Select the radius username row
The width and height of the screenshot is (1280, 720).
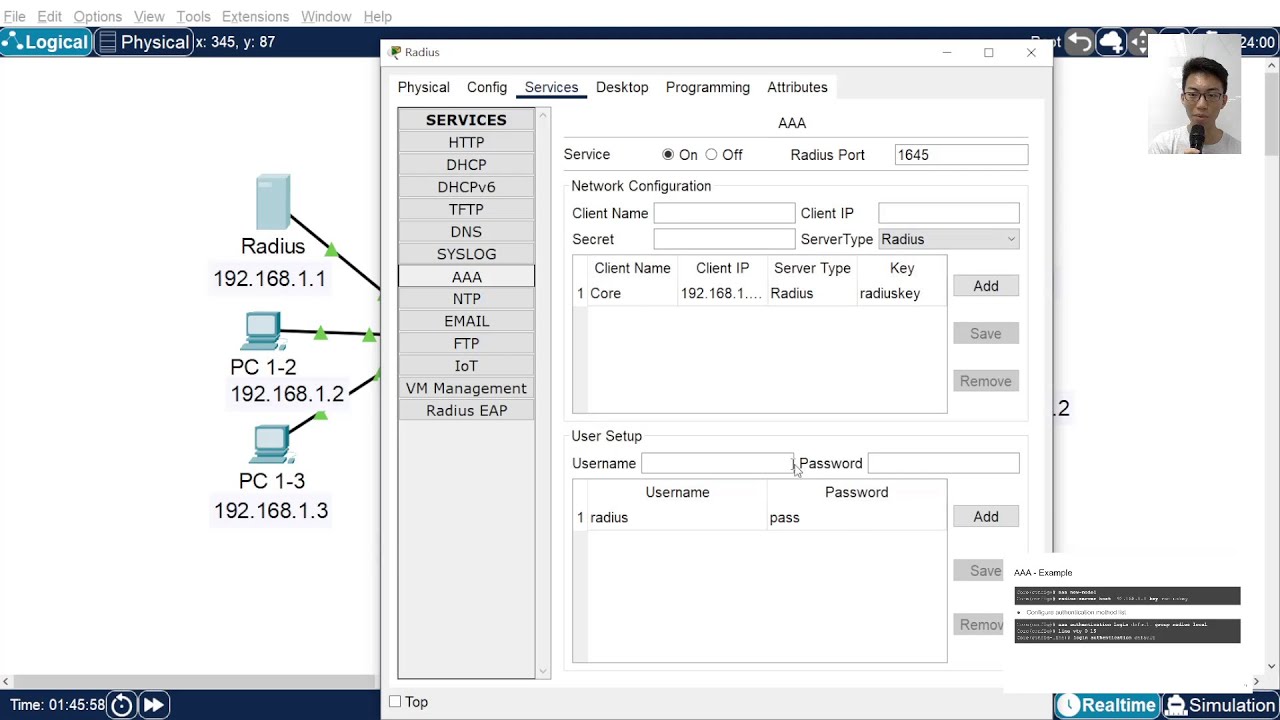[759, 517]
